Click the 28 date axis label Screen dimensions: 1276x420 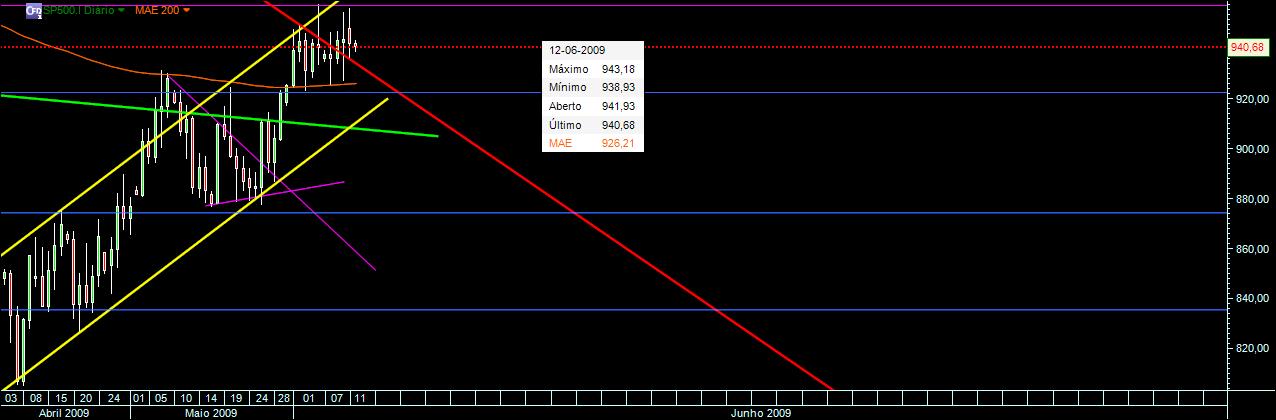(285, 397)
